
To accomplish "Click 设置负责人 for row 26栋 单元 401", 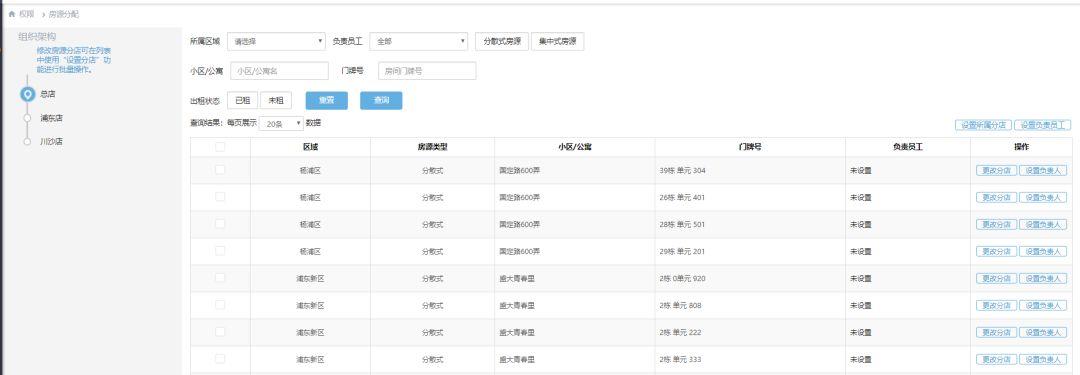I will (x=1043, y=197).
